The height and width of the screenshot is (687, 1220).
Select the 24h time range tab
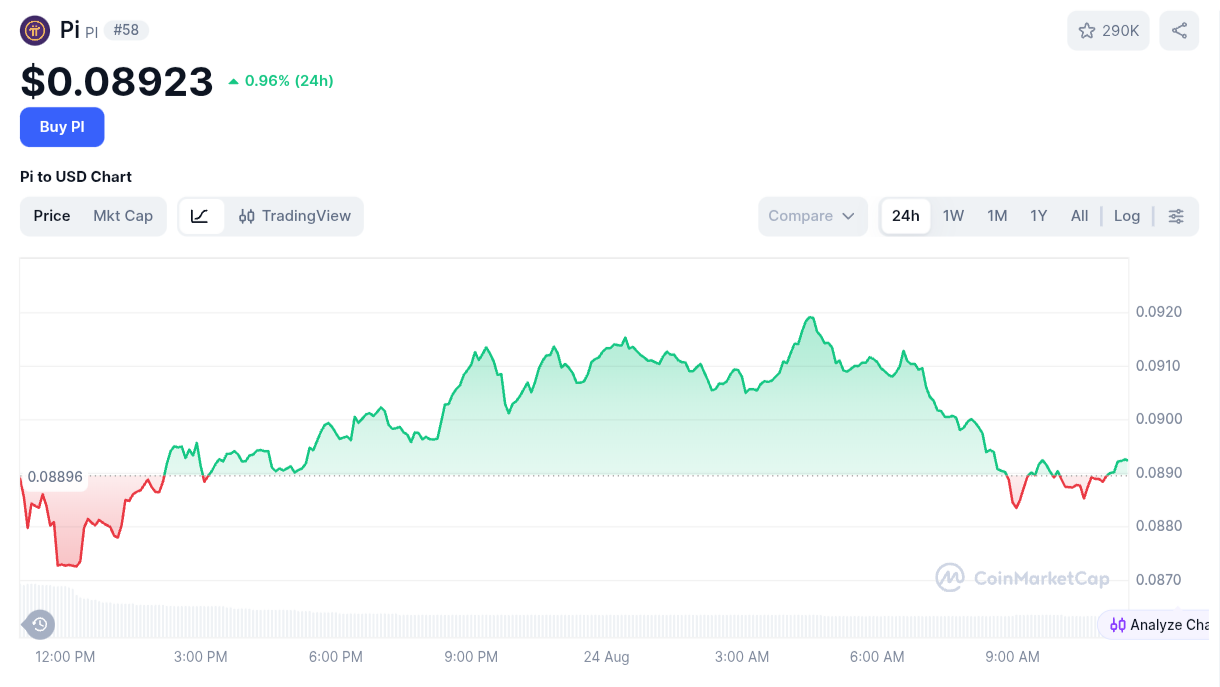click(906, 216)
